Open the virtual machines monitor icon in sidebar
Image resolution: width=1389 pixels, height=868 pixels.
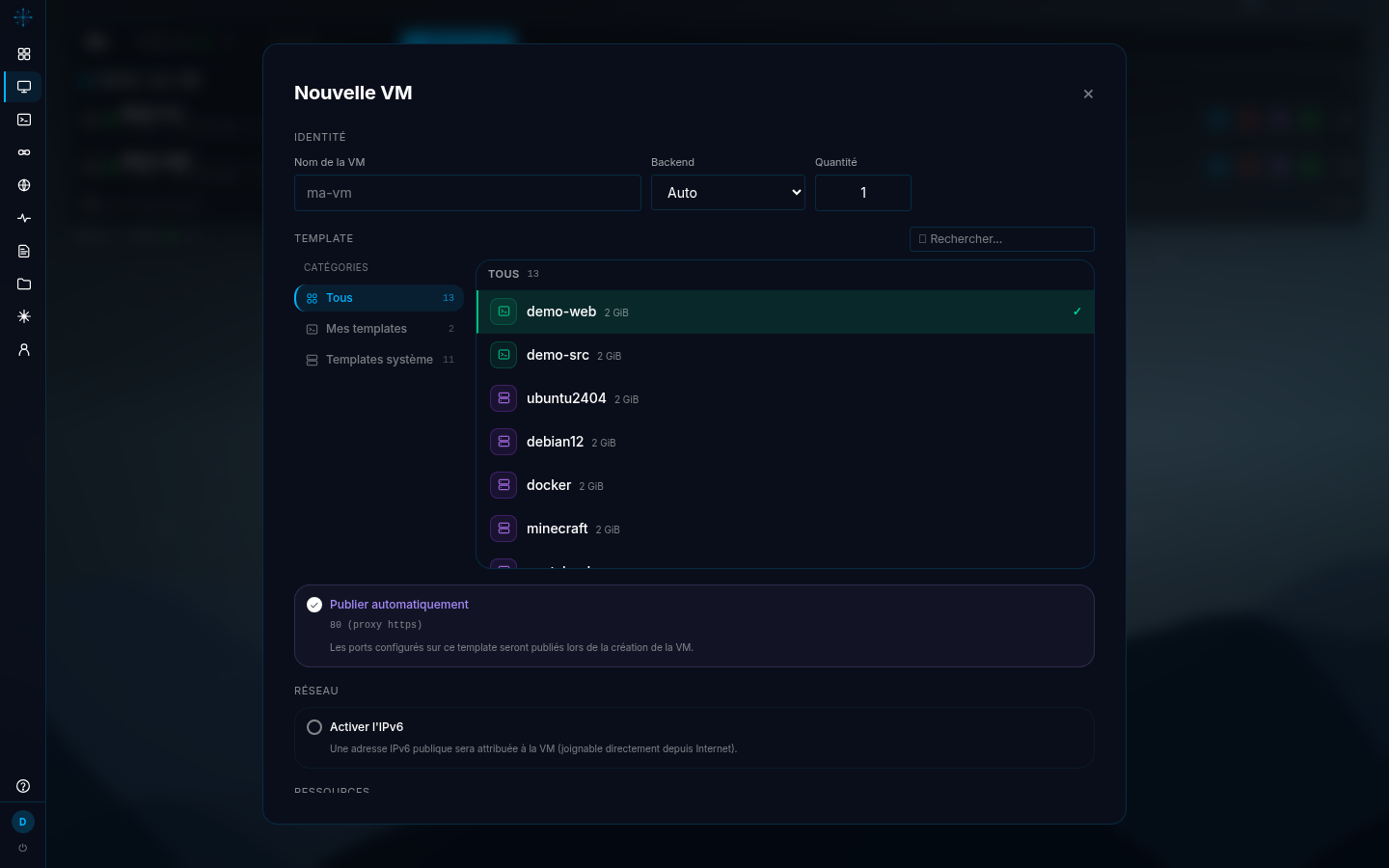pyautogui.click(x=24, y=87)
